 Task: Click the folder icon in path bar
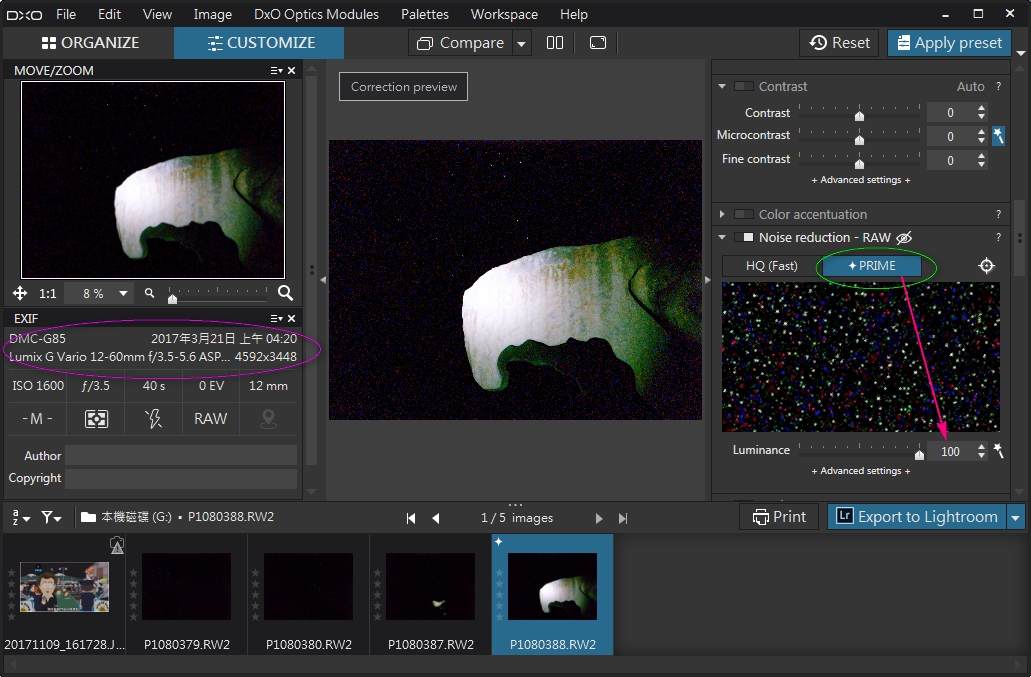(x=88, y=517)
